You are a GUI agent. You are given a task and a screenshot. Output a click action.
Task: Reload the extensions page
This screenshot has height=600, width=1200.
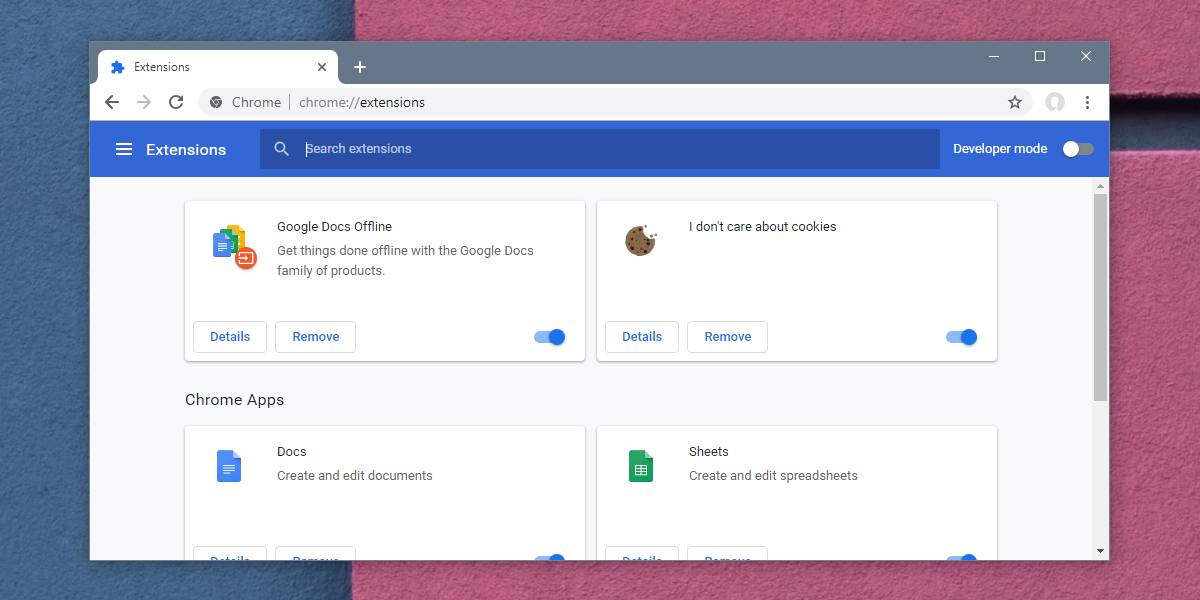click(x=177, y=102)
